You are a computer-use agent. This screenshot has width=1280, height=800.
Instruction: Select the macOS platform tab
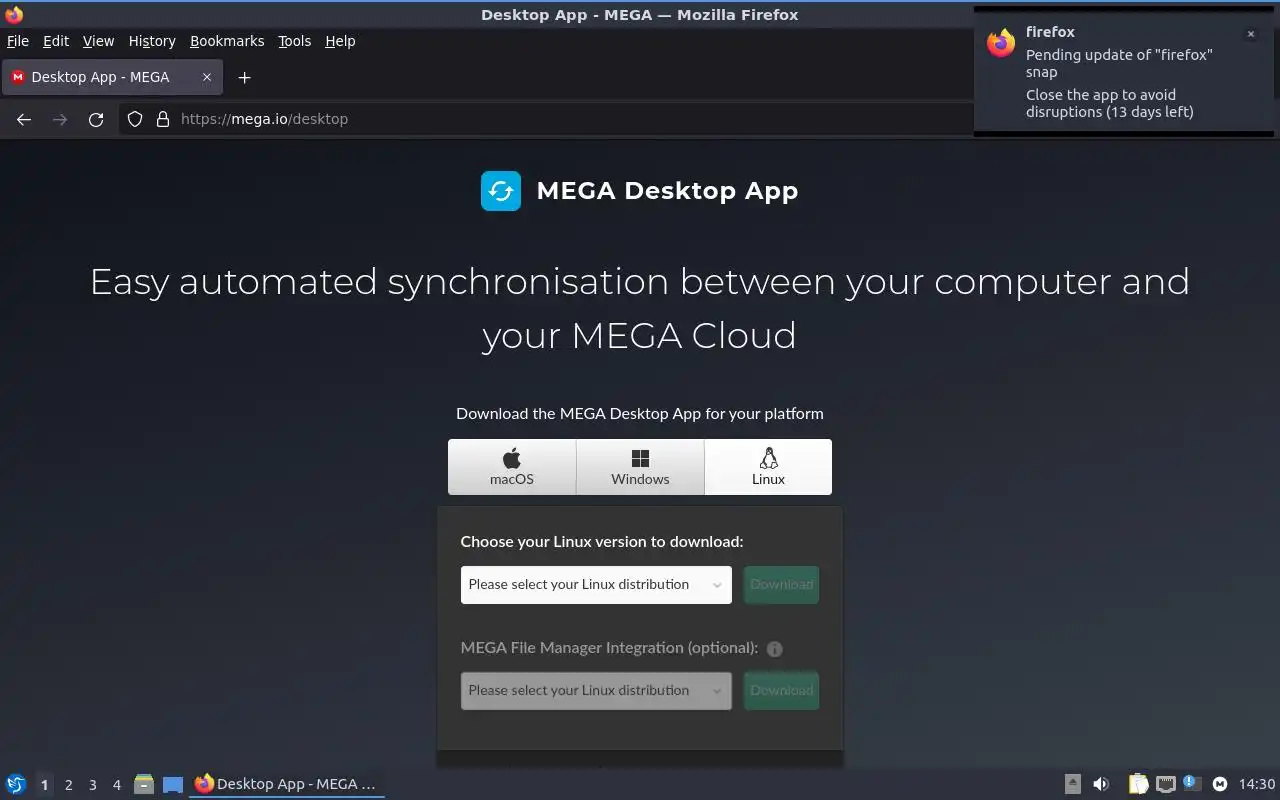point(512,467)
